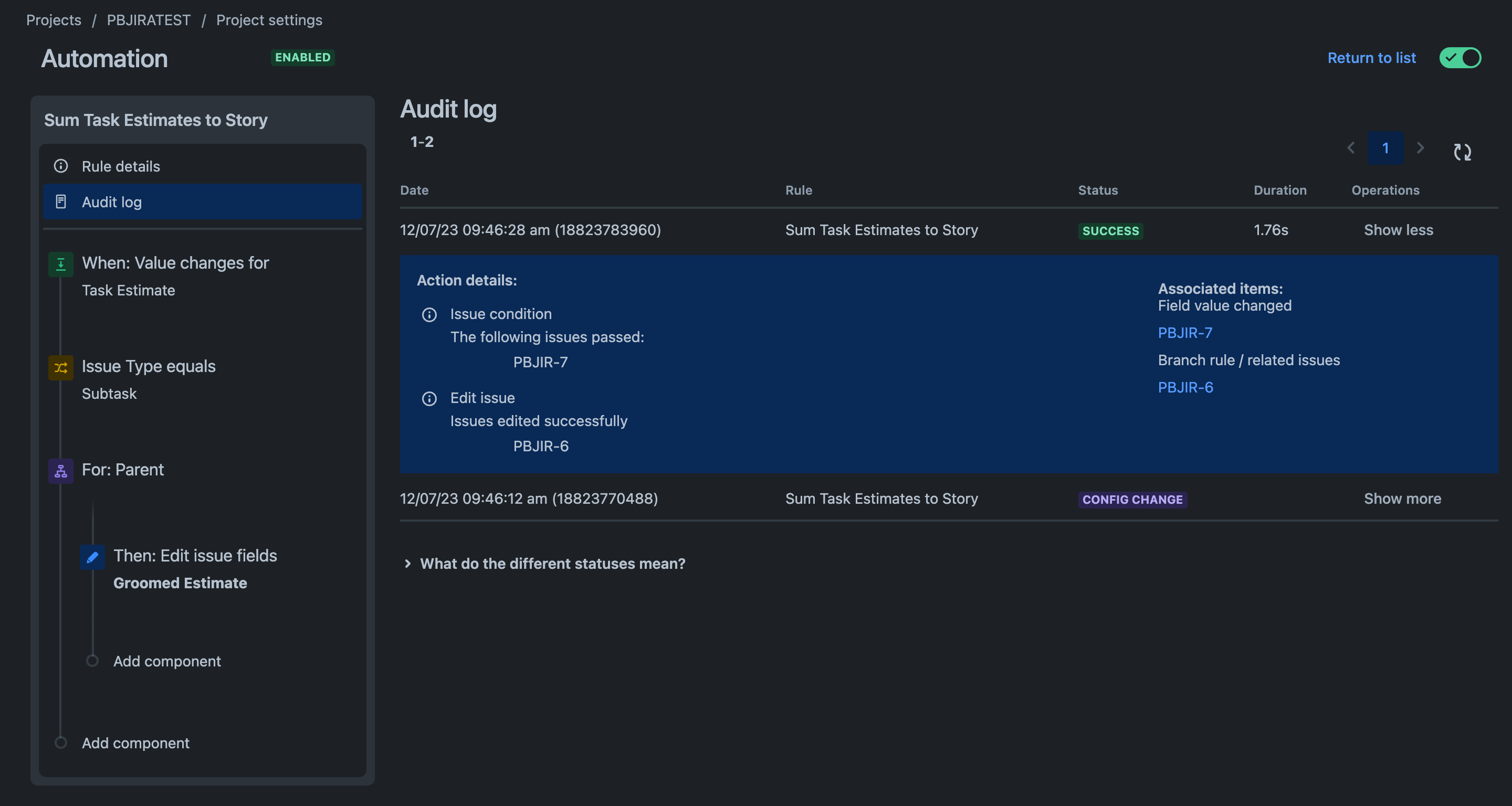Click the bottom Add component circle
The image size is (1512, 806).
tap(60, 743)
